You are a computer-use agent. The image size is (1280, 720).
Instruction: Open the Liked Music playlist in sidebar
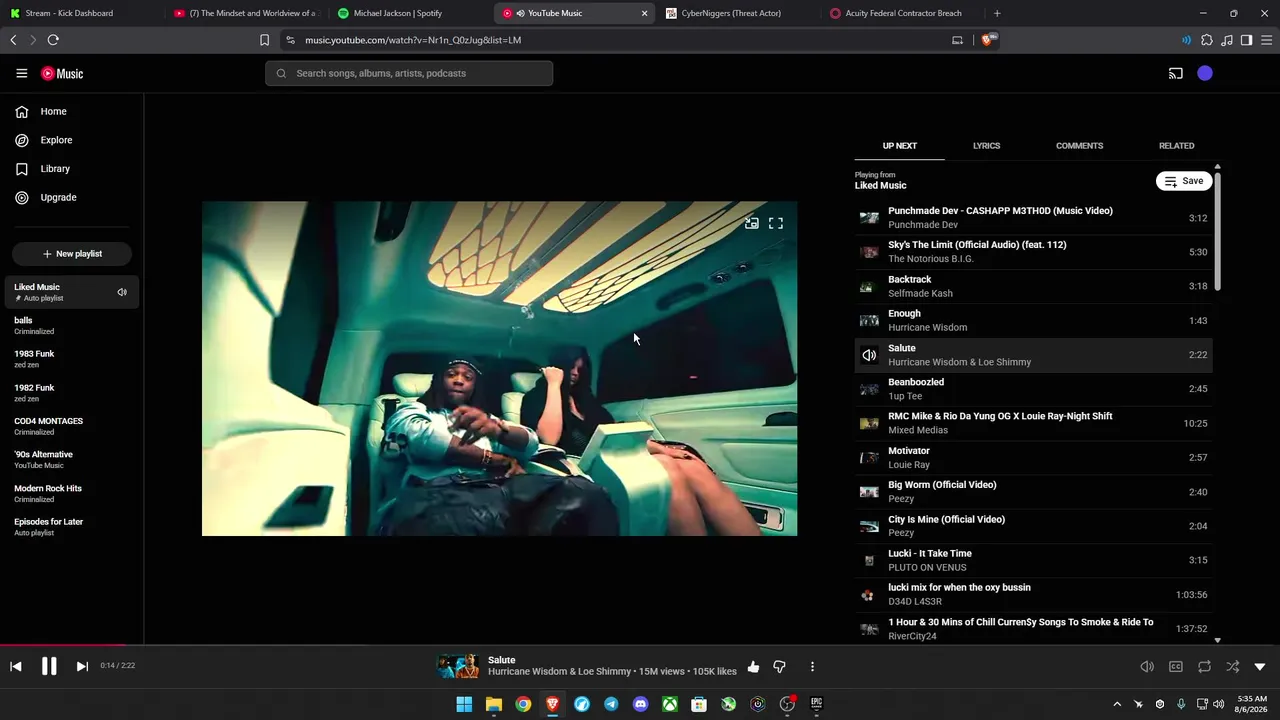(x=72, y=292)
